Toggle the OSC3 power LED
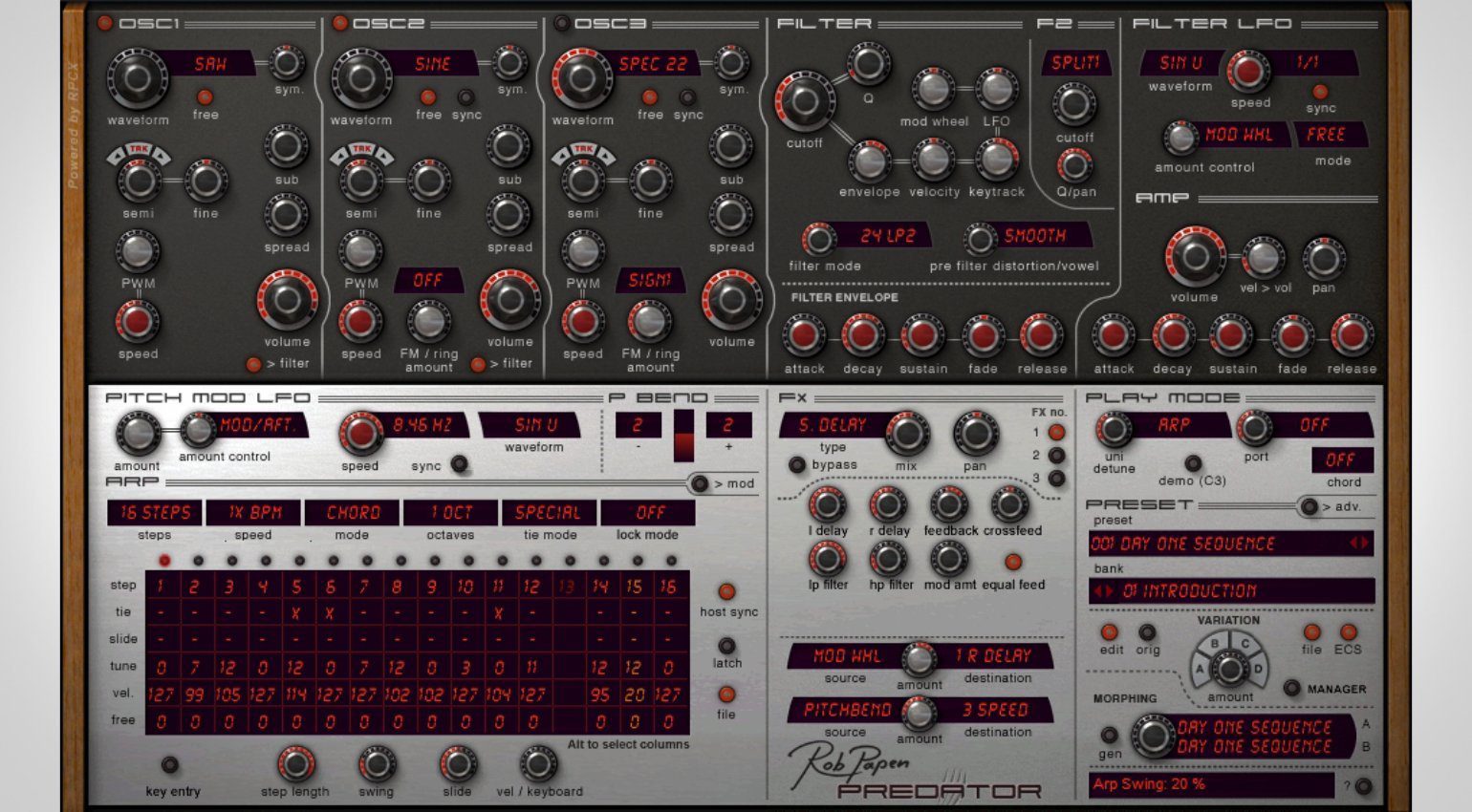The width and height of the screenshot is (1472, 812). (x=562, y=23)
